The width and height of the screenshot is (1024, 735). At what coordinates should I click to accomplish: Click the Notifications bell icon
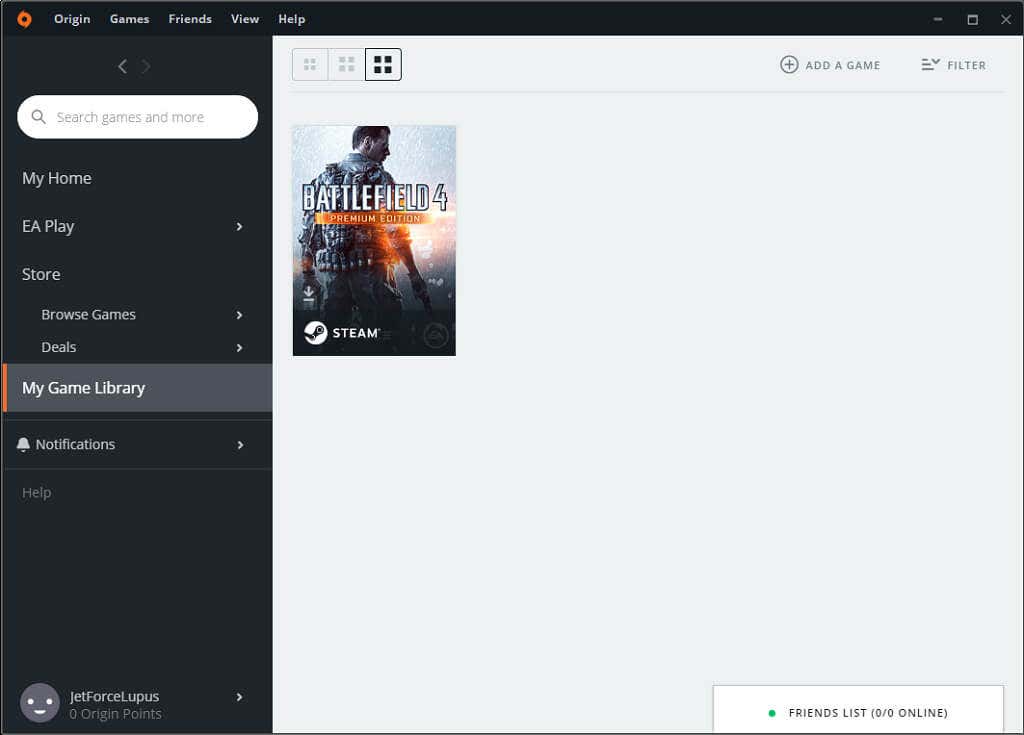(x=23, y=443)
